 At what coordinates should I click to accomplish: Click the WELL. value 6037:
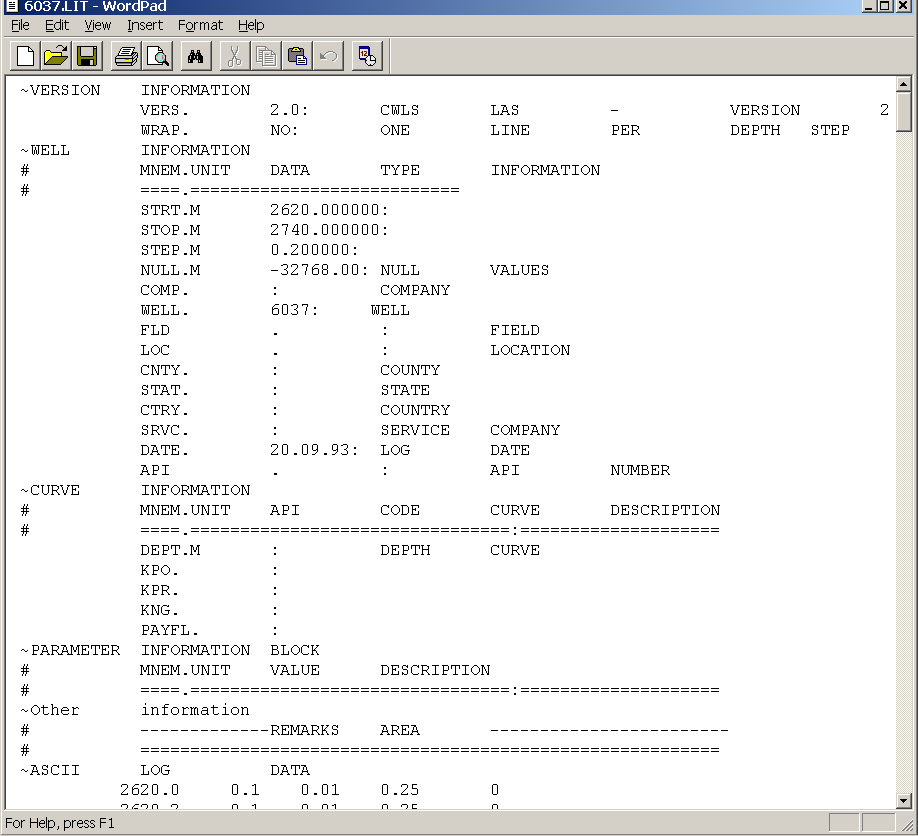[x=294, y=310]
